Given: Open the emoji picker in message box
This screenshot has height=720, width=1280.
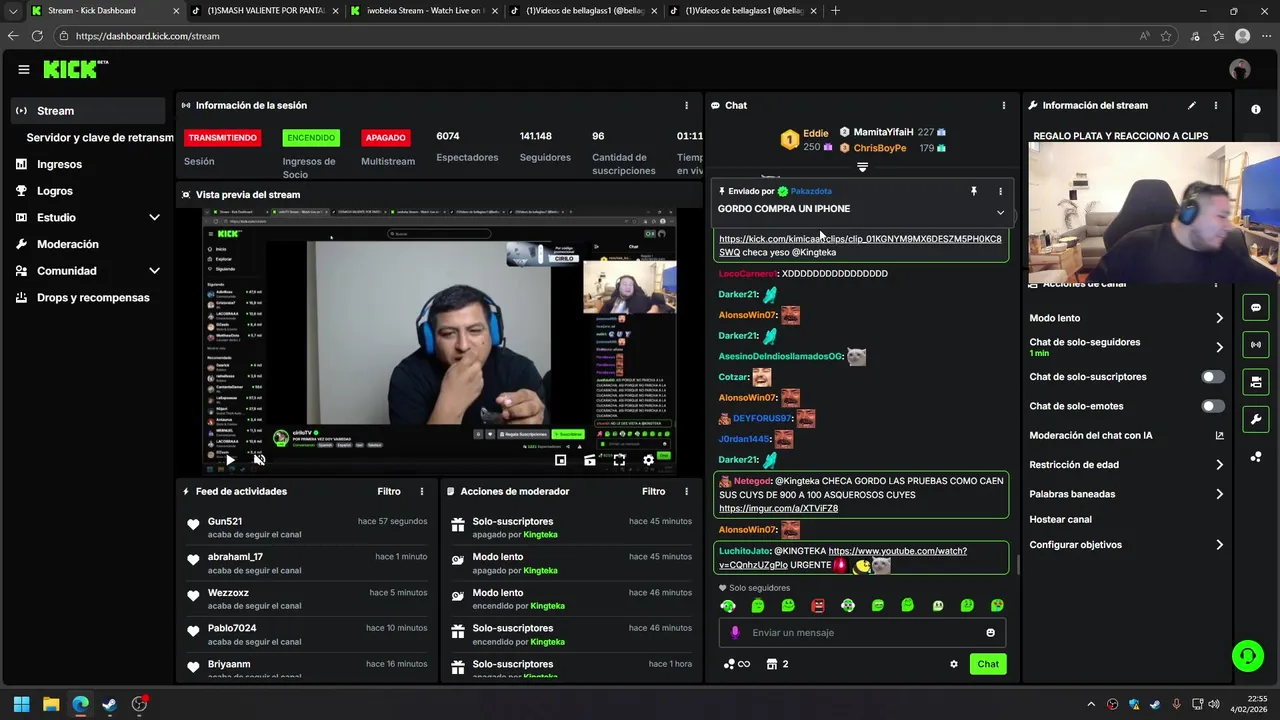Looking at the screenshot, I should coord(991,632).
